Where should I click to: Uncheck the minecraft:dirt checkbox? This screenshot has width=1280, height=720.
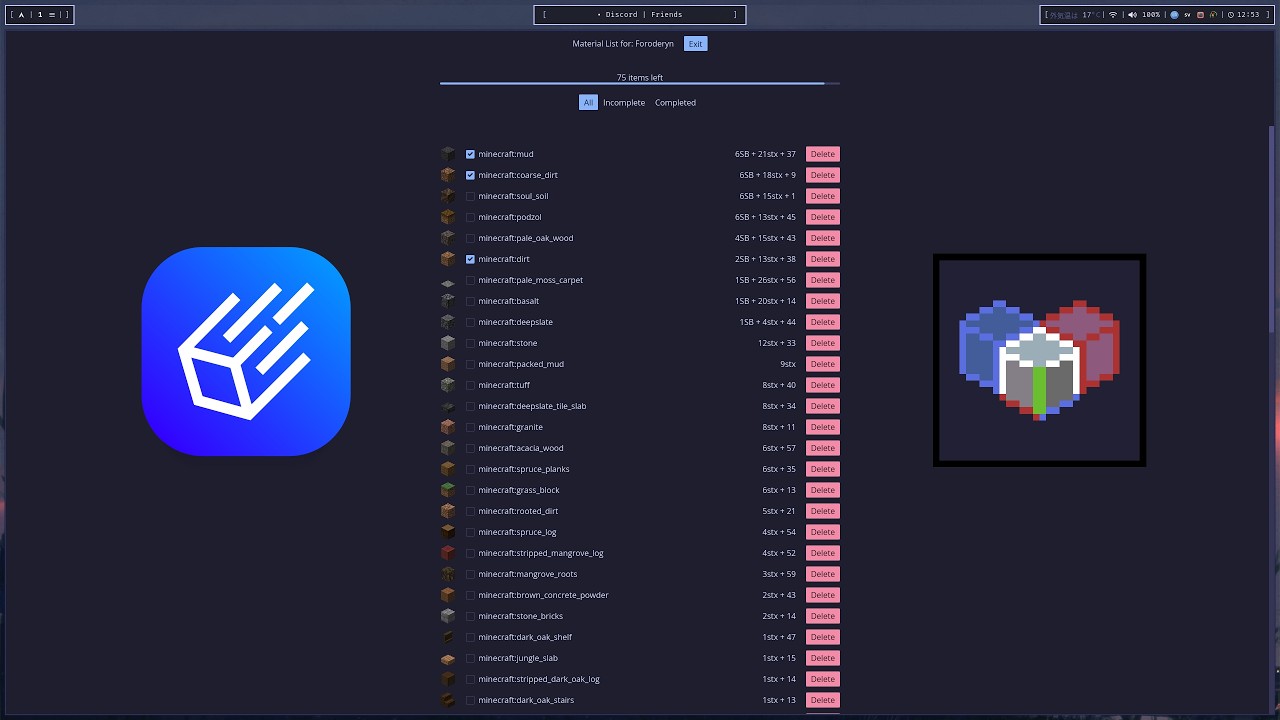(x=470, y=259)
